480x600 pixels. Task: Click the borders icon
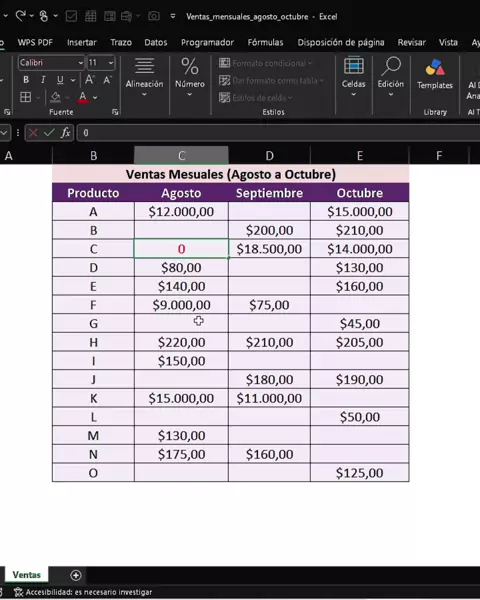point(26,97)
